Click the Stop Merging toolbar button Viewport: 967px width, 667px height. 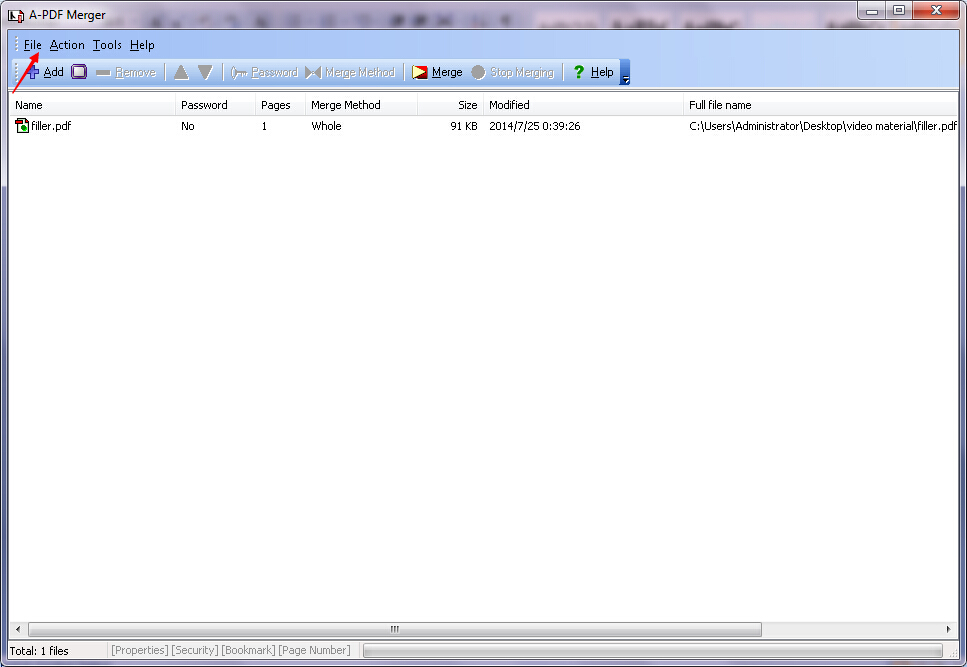(512, 73)
